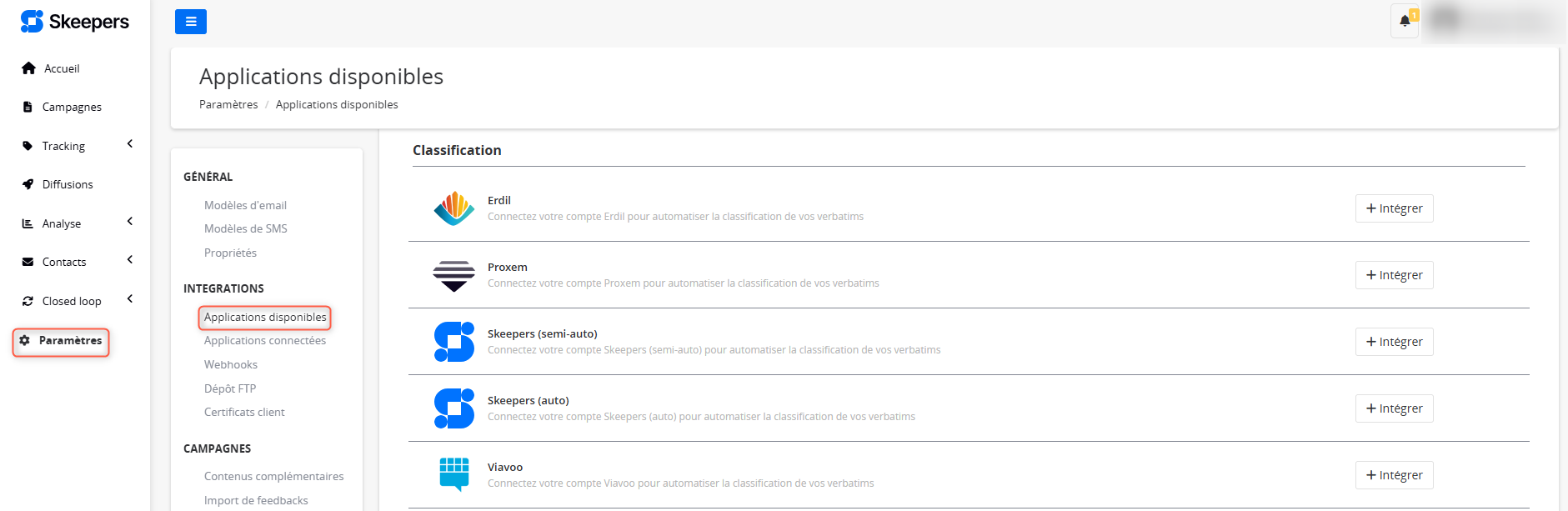Select Applications disponibles in Integrations
Viewport: 1568px width, 511px height.
[x=265, y=317]
